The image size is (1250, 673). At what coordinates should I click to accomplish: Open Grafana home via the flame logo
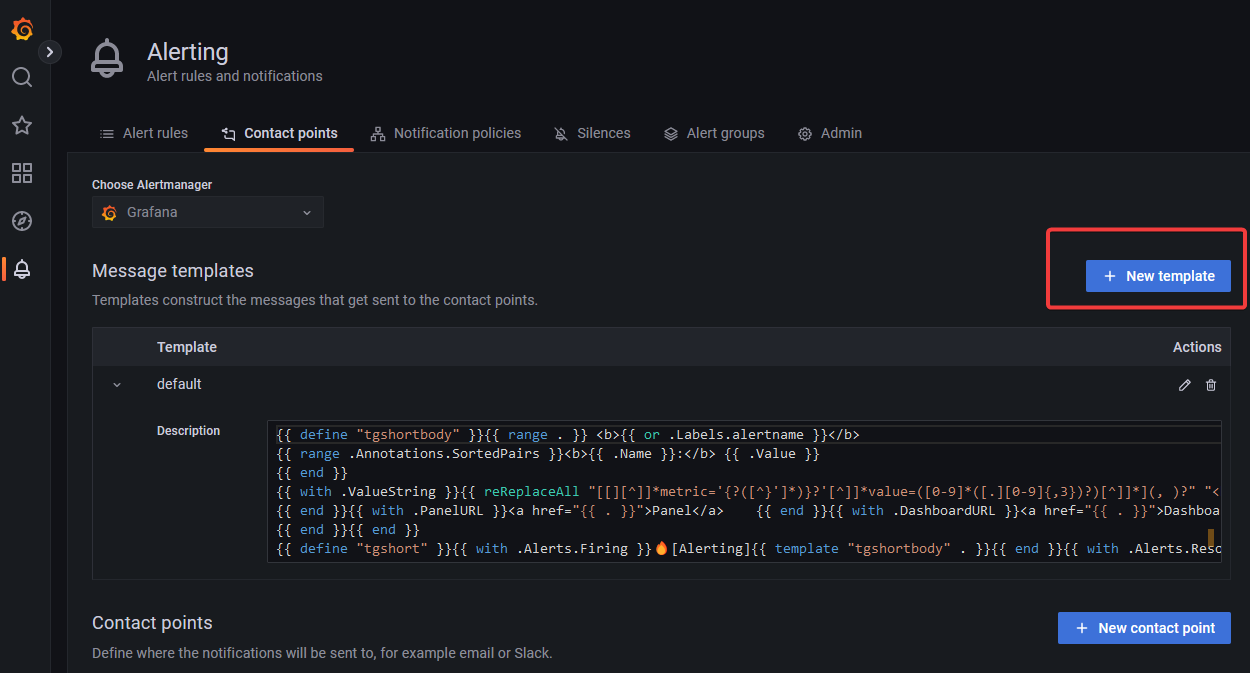[x=21, y=28]
